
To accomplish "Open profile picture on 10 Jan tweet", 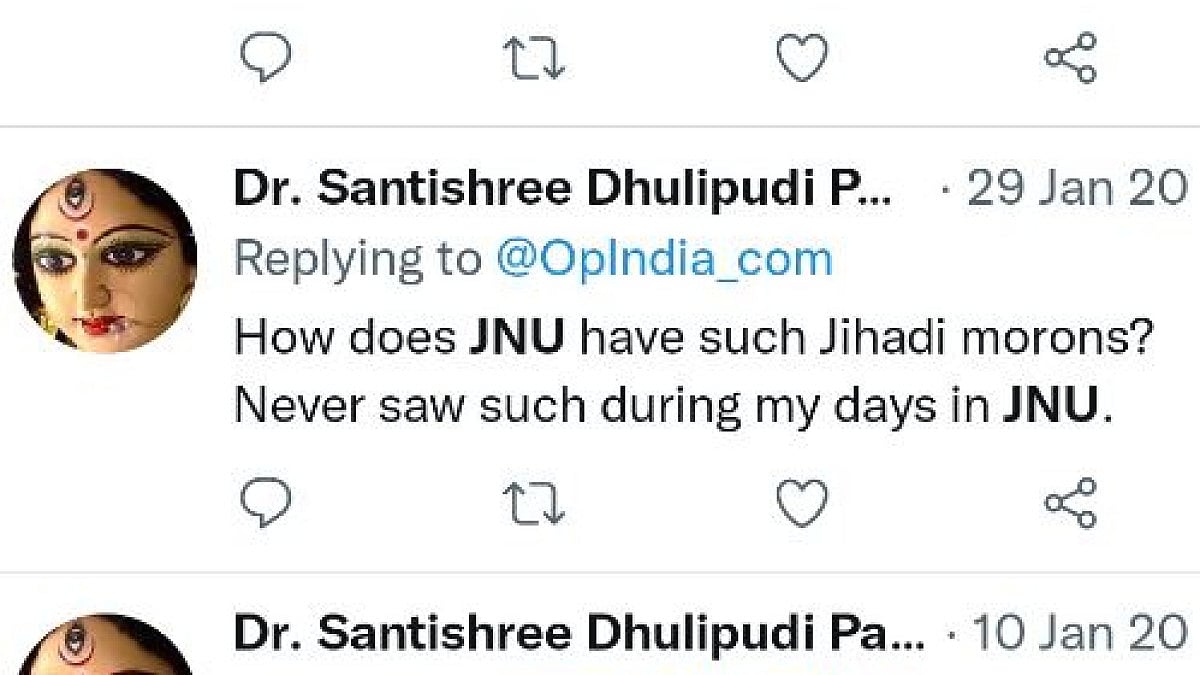I will [x=104, y=648].
